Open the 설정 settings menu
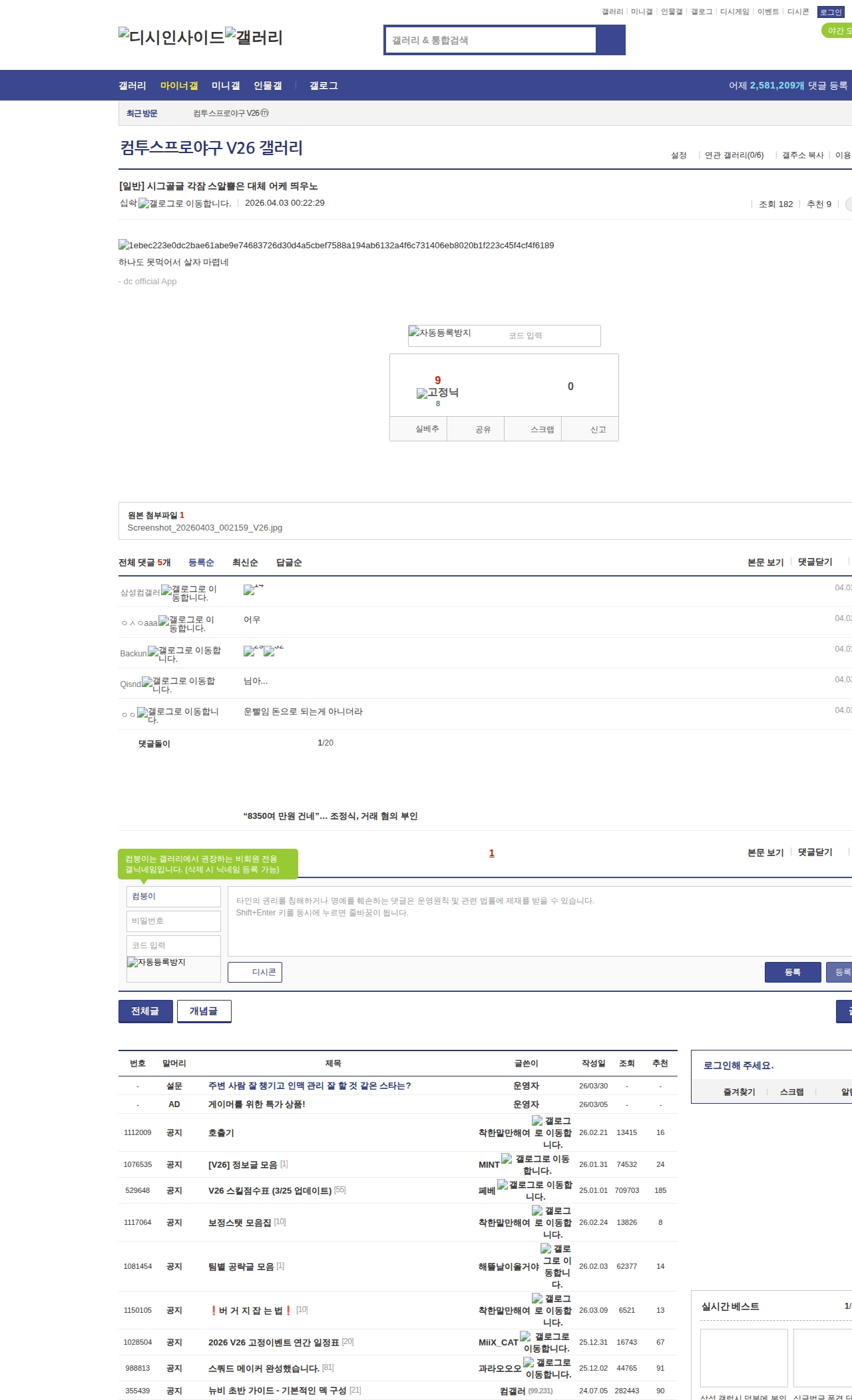Screen dimensions: 852x1400 coord(678,155)
